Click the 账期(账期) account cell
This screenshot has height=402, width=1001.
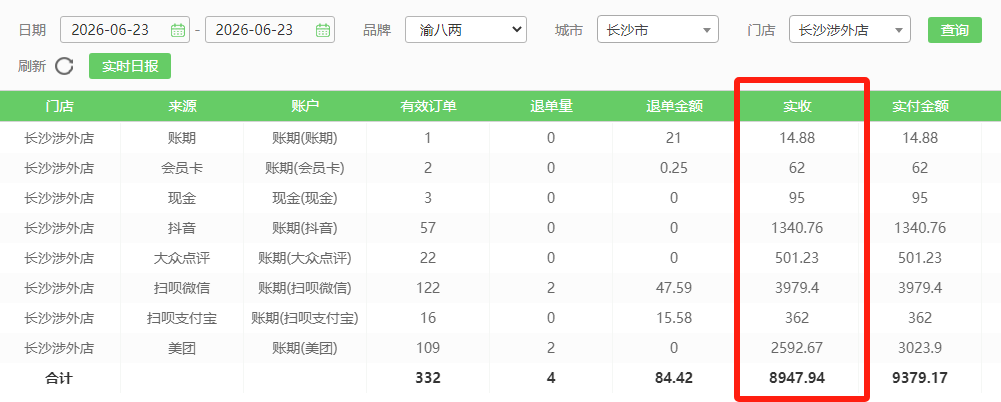click(305, 138)
